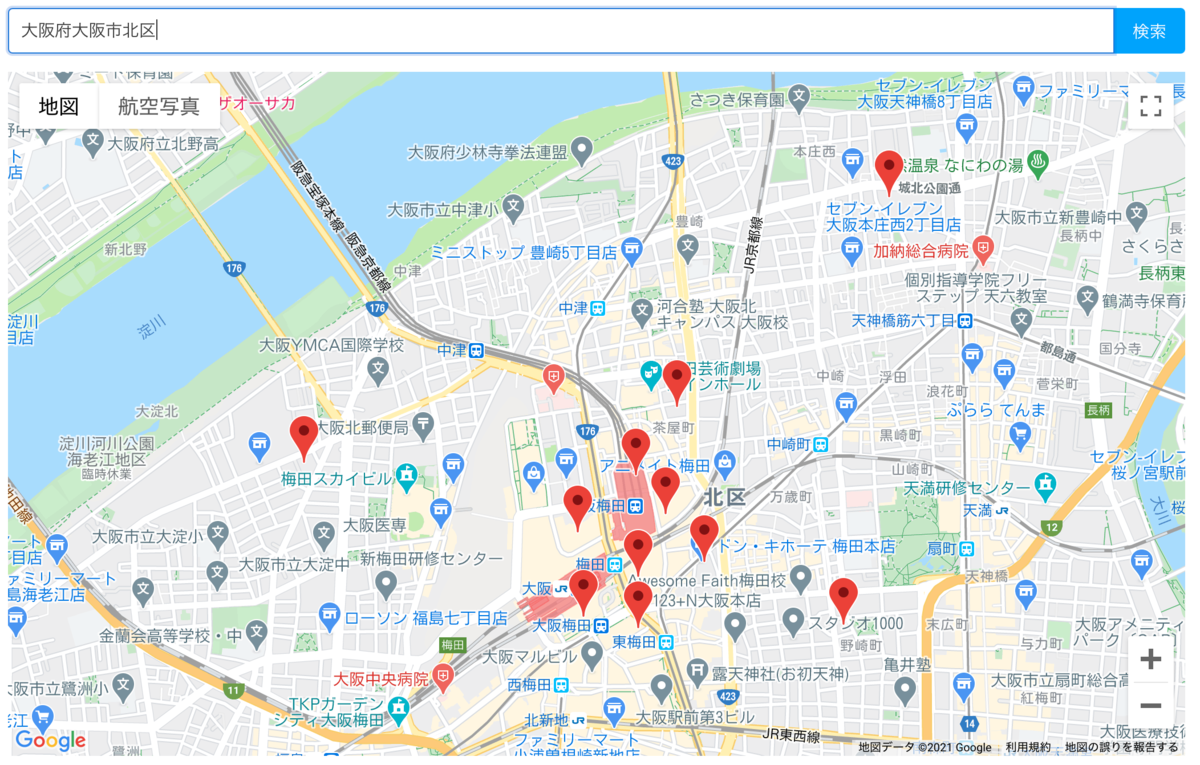Open the 利用規約 terms link
Screen dimensions: 1200x765
(1028, 747)
